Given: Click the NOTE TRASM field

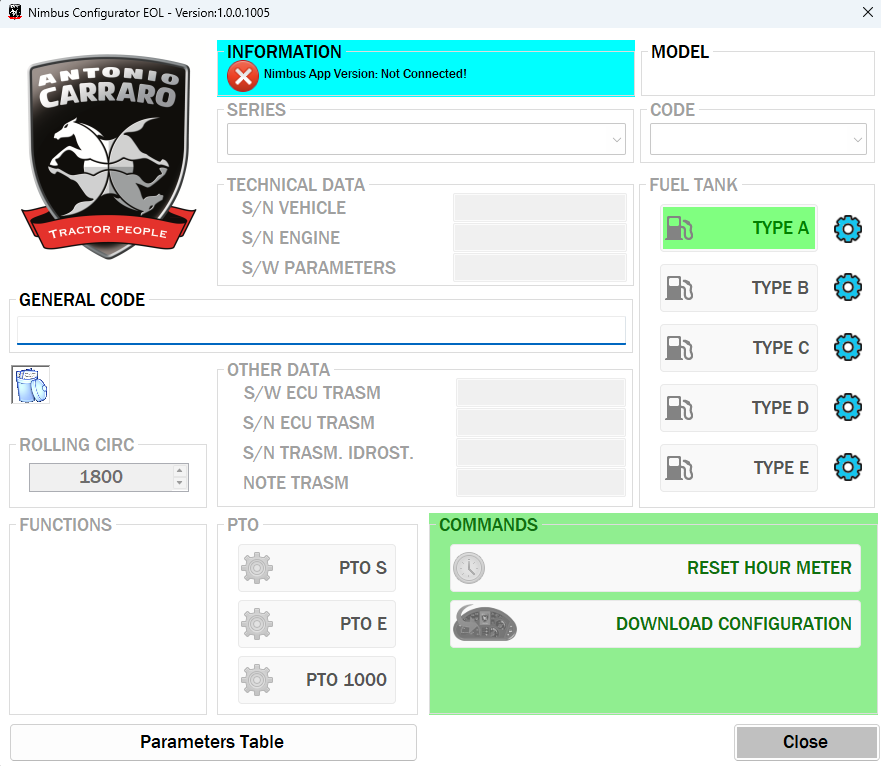Looking at the screenshot, I should click(541, 483).
